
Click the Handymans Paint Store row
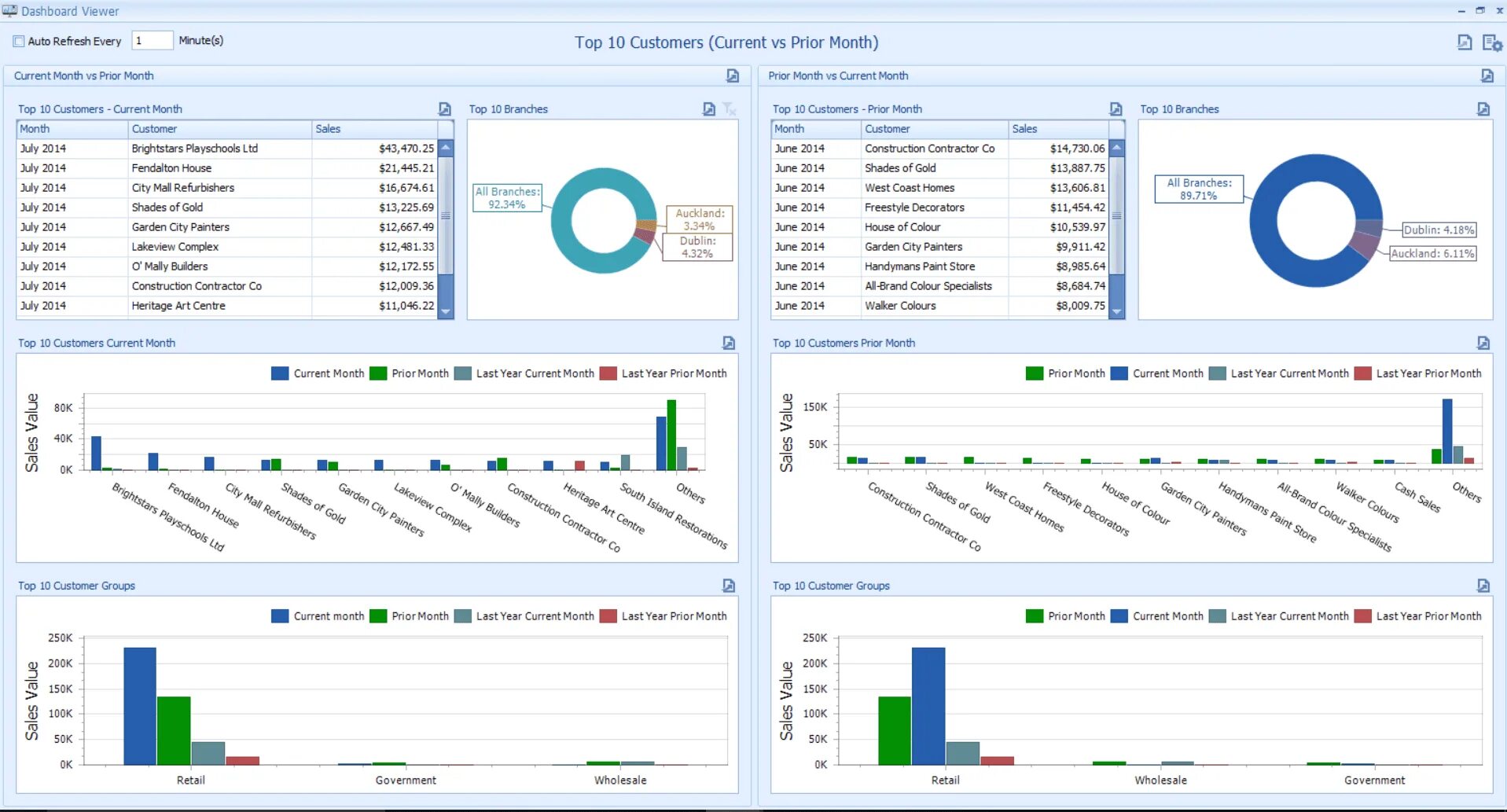[x=939, y=266]
